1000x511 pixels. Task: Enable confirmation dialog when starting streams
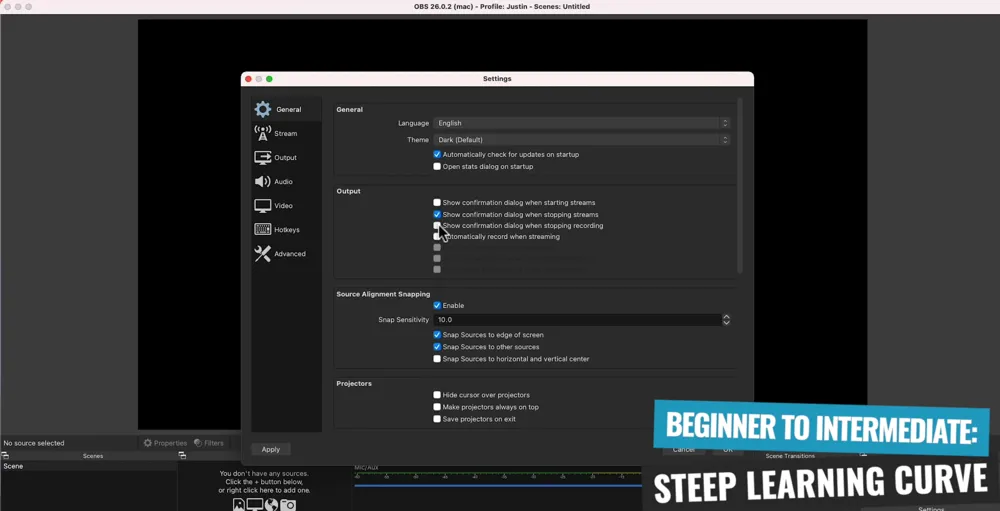437,203
